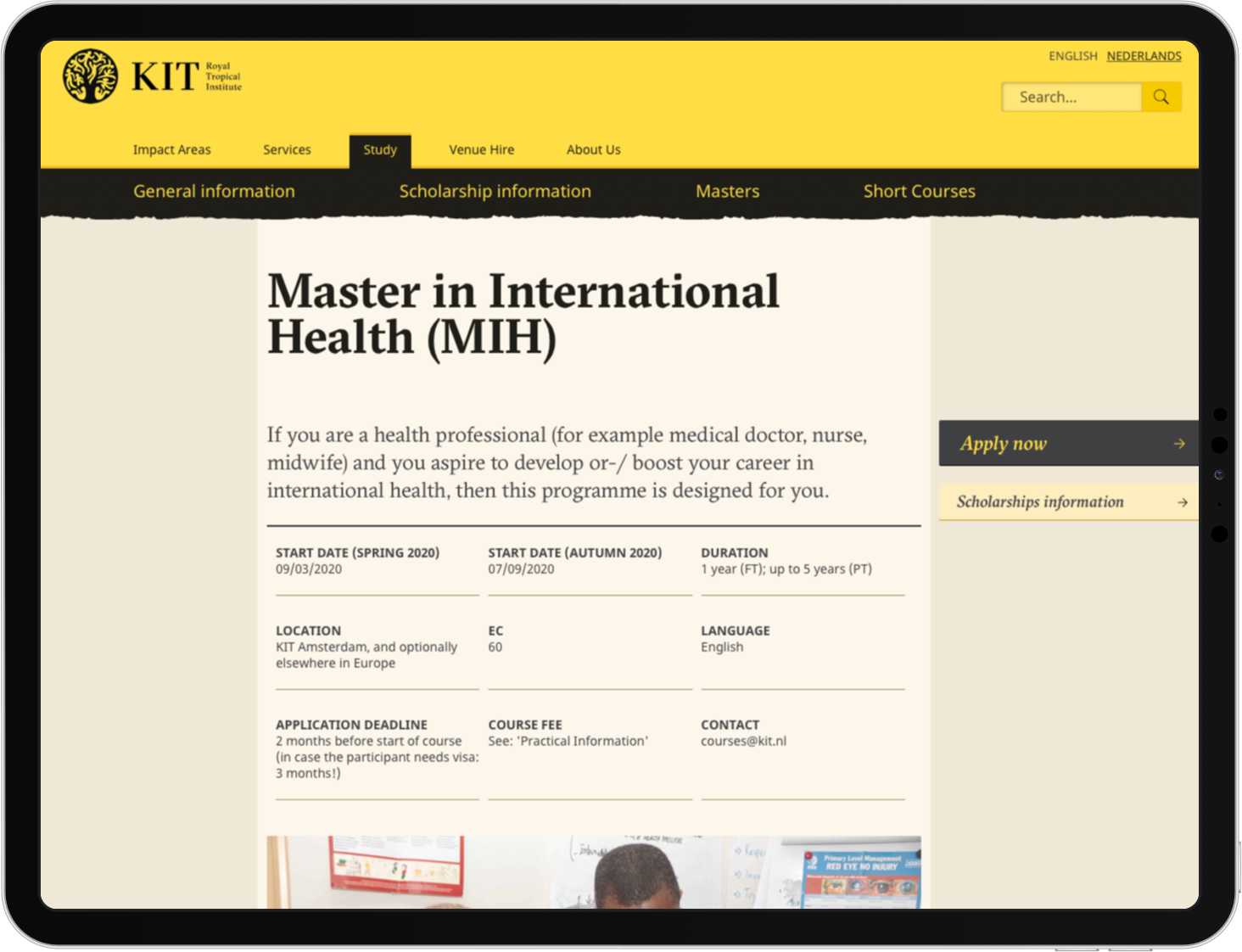Image resolution: width=1242 pixels, height=952 pixels.
Task: Click the courses@kit.nl contact text
Action: [743, 741]
